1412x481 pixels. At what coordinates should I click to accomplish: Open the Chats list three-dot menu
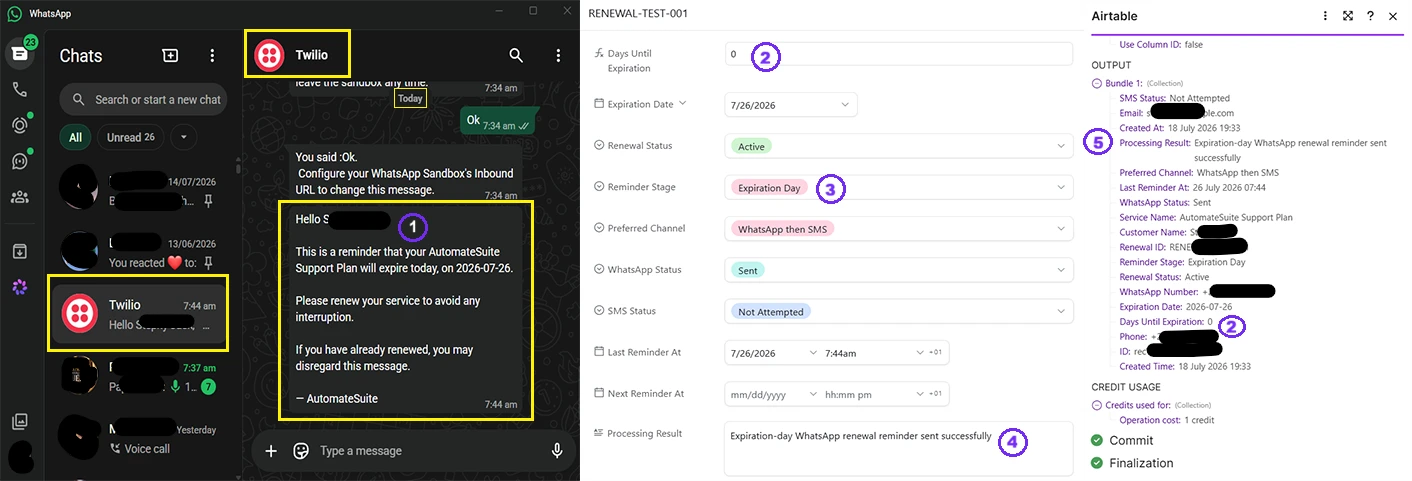coord(212,55)
